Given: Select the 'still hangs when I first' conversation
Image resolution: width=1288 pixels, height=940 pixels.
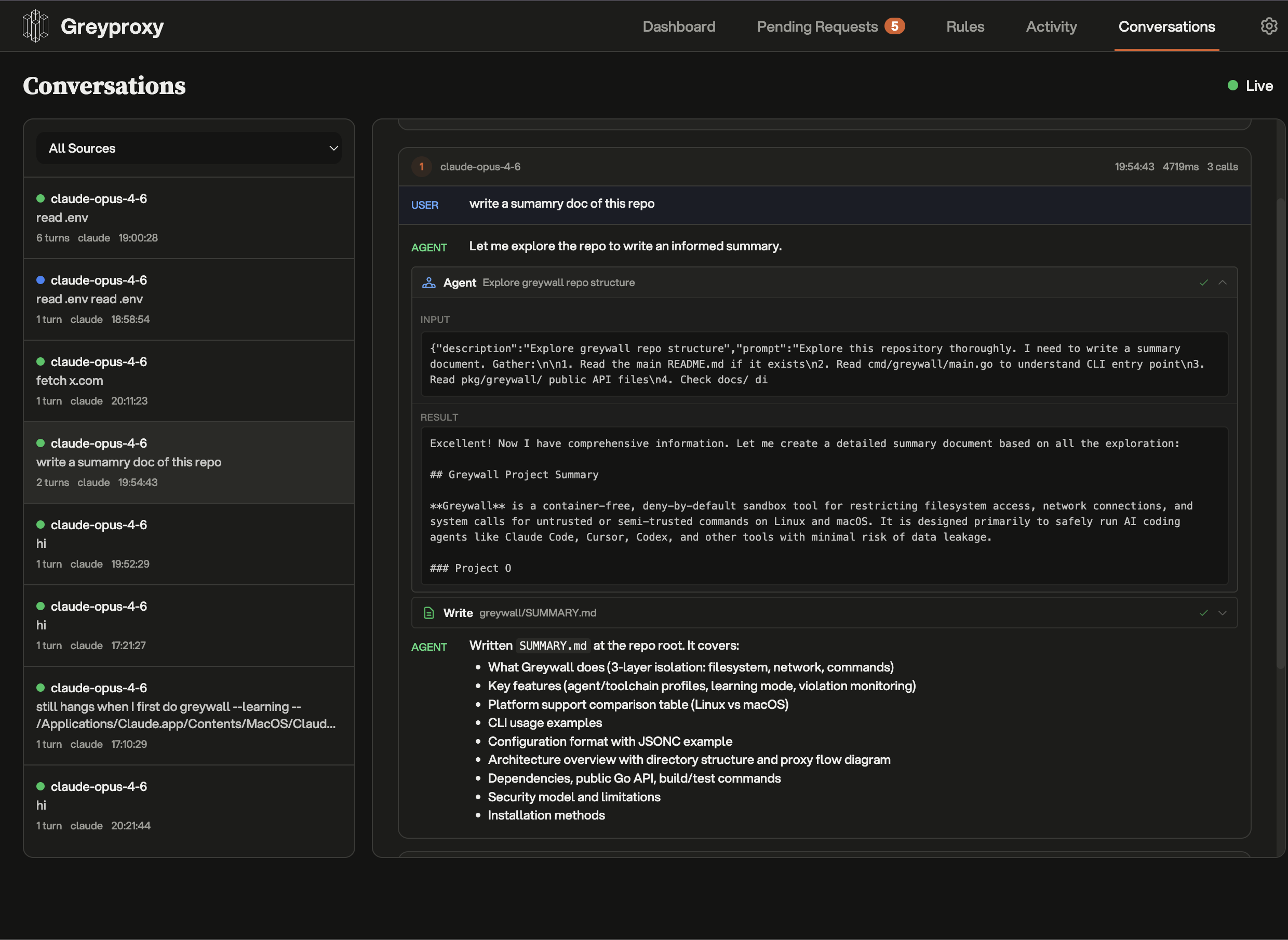Looking at the screenshot, I should click(189, 715).
